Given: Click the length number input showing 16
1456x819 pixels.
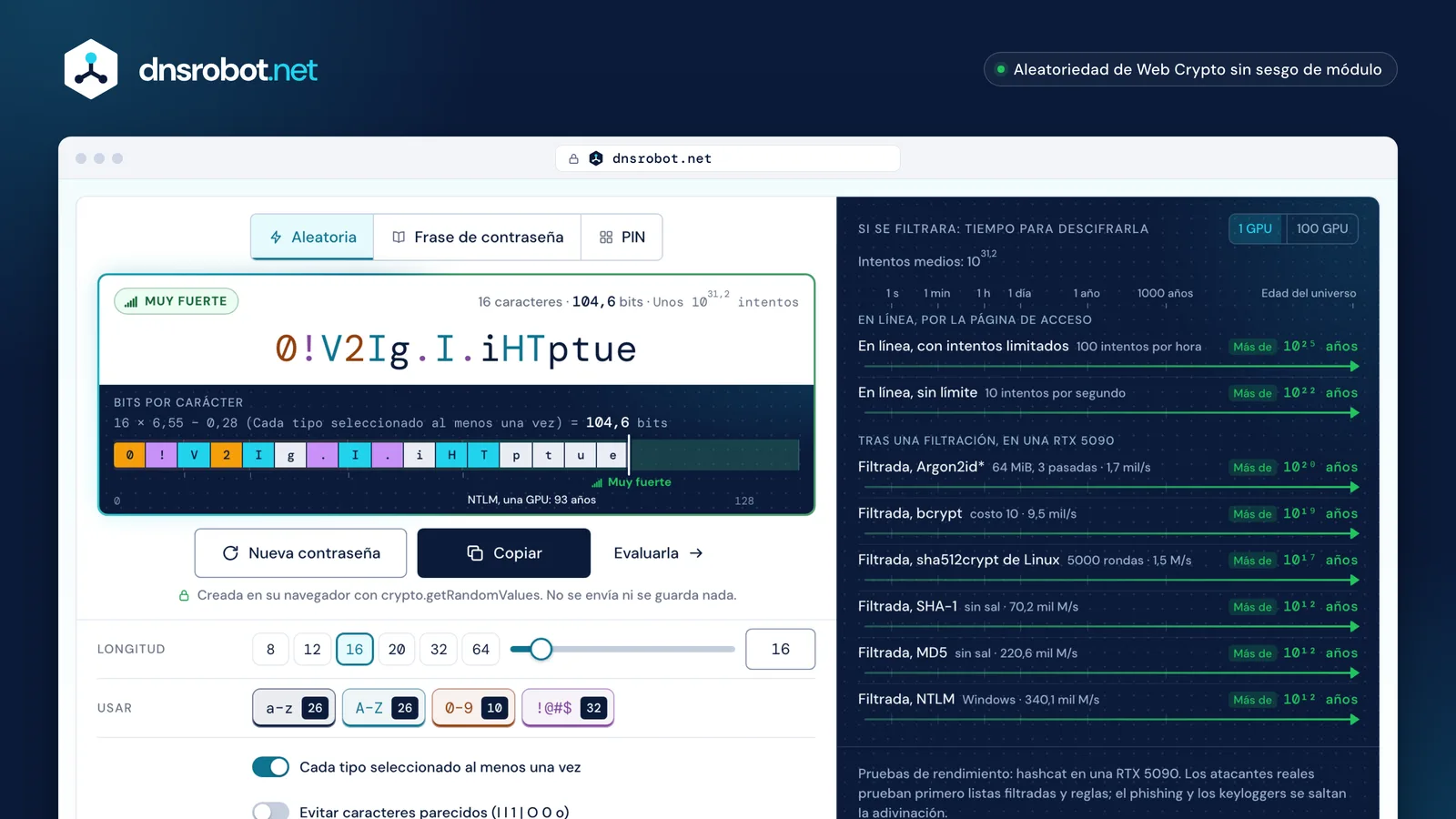Looking at the screenshot, I should point(780,649).
